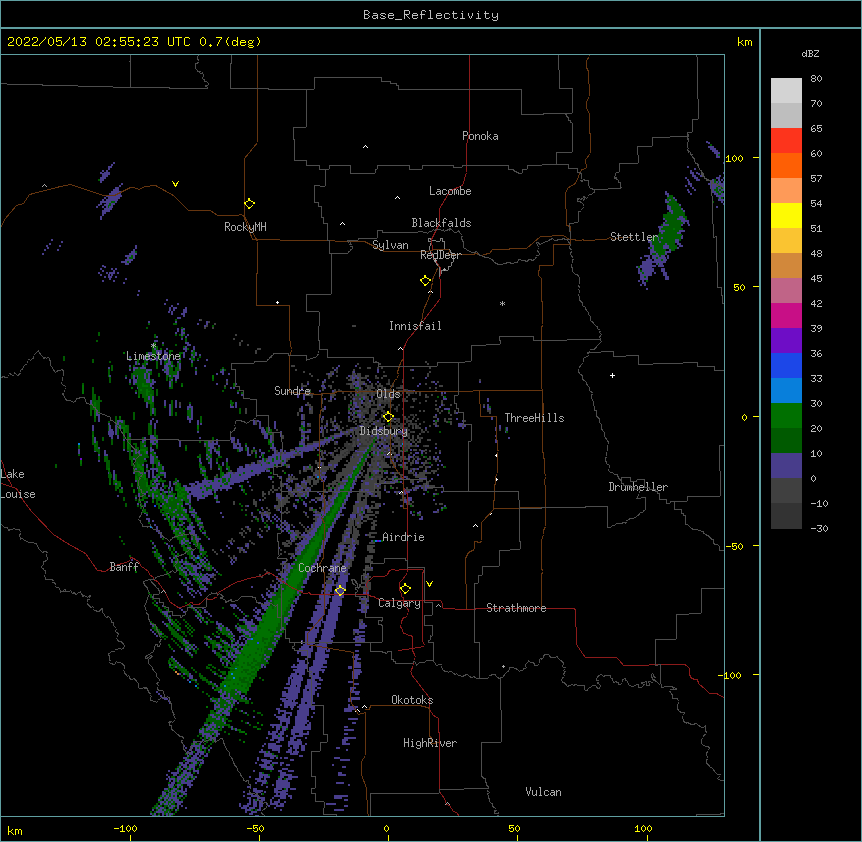This screenshot has height=842, width=862.
Task: Pick the red swatch in the dBZ legend
Action: (x=786, y=141)
